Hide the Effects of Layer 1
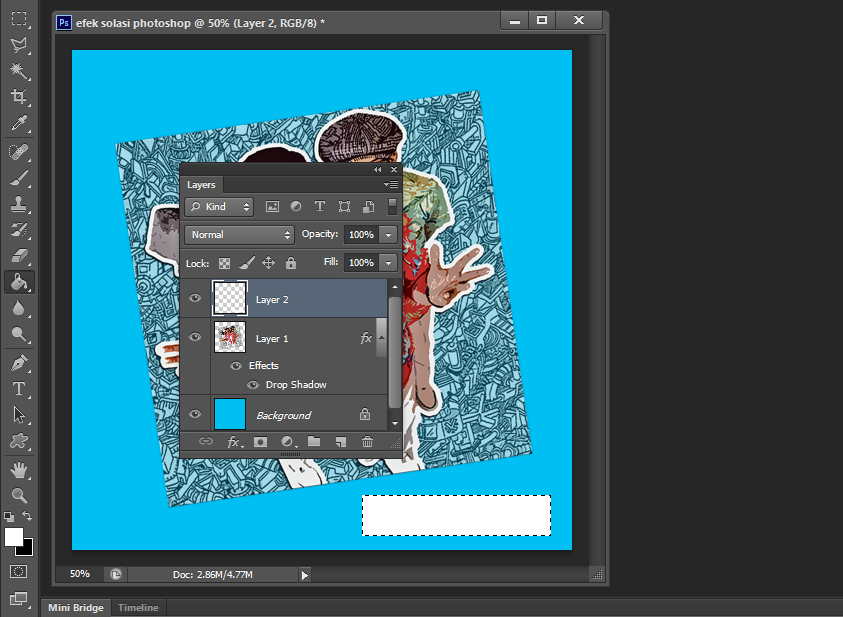 (235, 365)
